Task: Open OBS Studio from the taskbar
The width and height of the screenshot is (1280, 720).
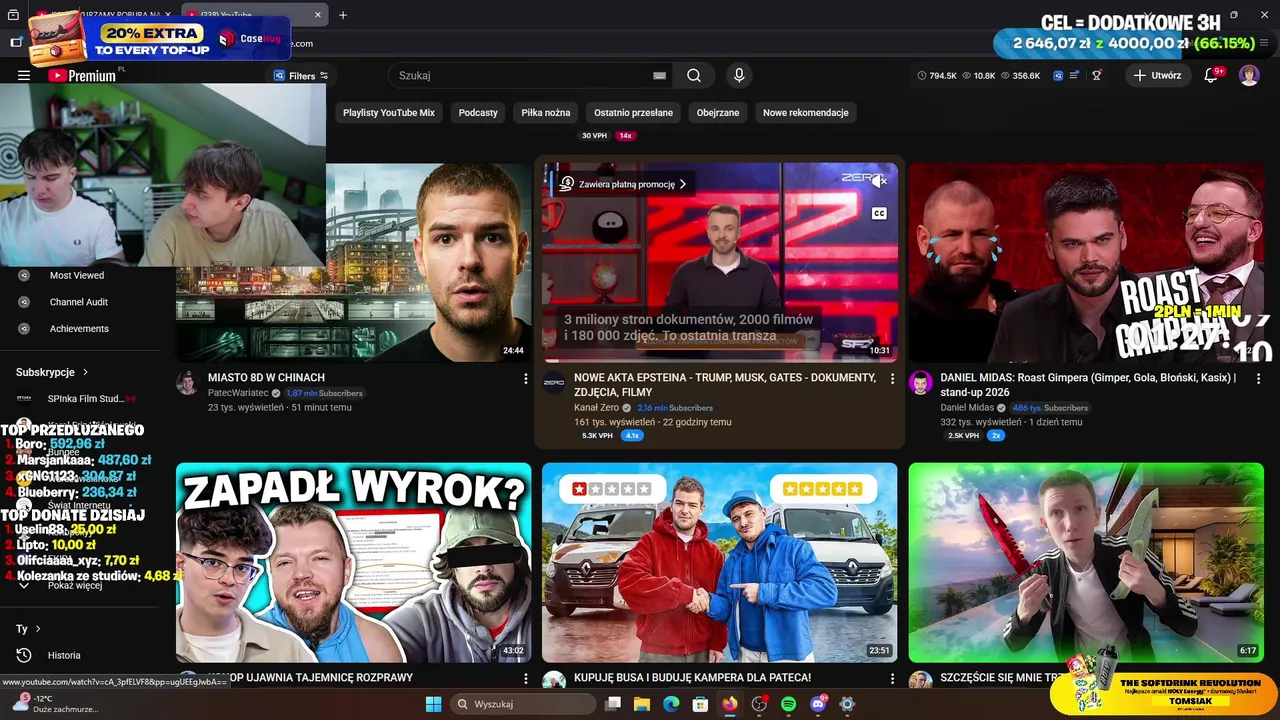Action: (759, 704)
